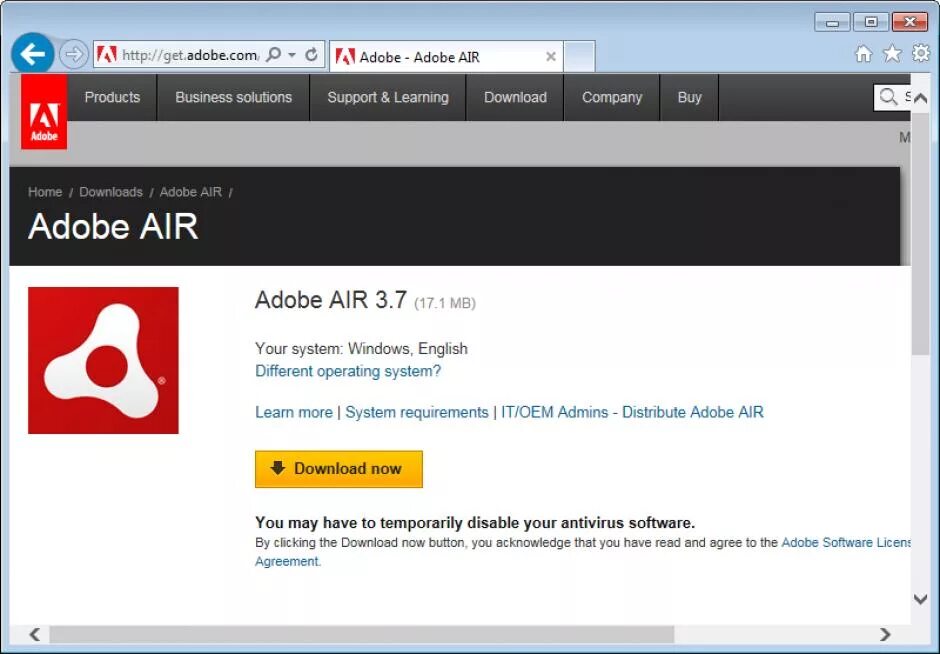Click the Adobe AIR 3.7 heading text
Image resolution: width=940 pixels, height=654 pixels.
coord(331,300)
